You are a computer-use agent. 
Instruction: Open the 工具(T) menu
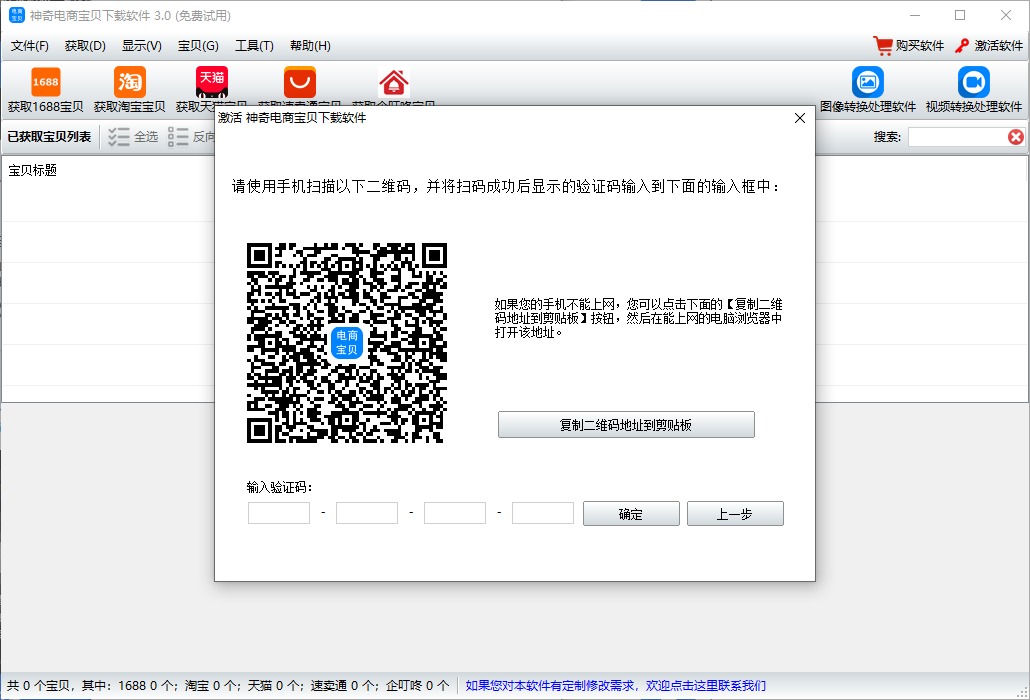[x=254, y=46]
